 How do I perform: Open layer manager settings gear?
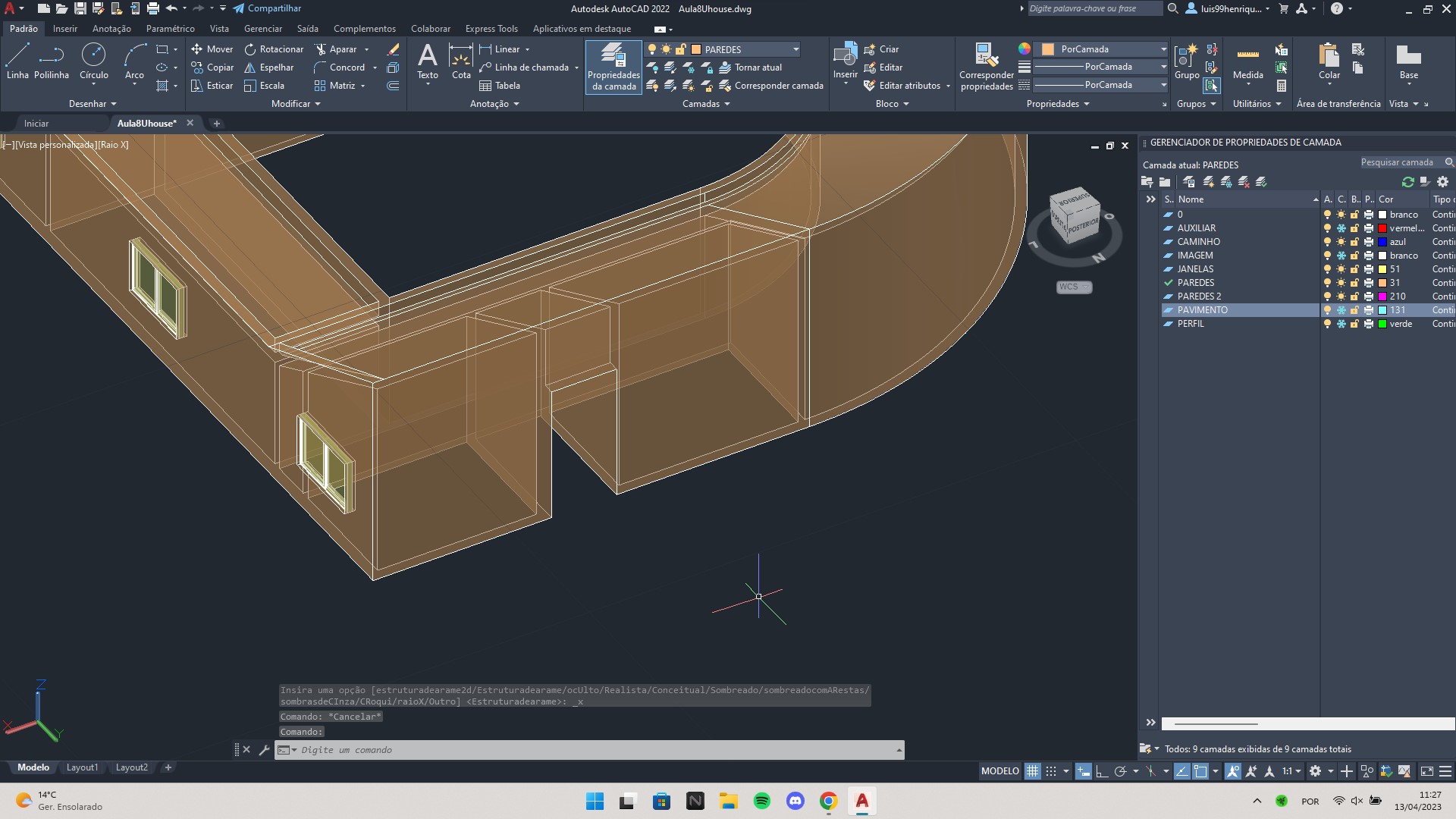coord(1442,182)
